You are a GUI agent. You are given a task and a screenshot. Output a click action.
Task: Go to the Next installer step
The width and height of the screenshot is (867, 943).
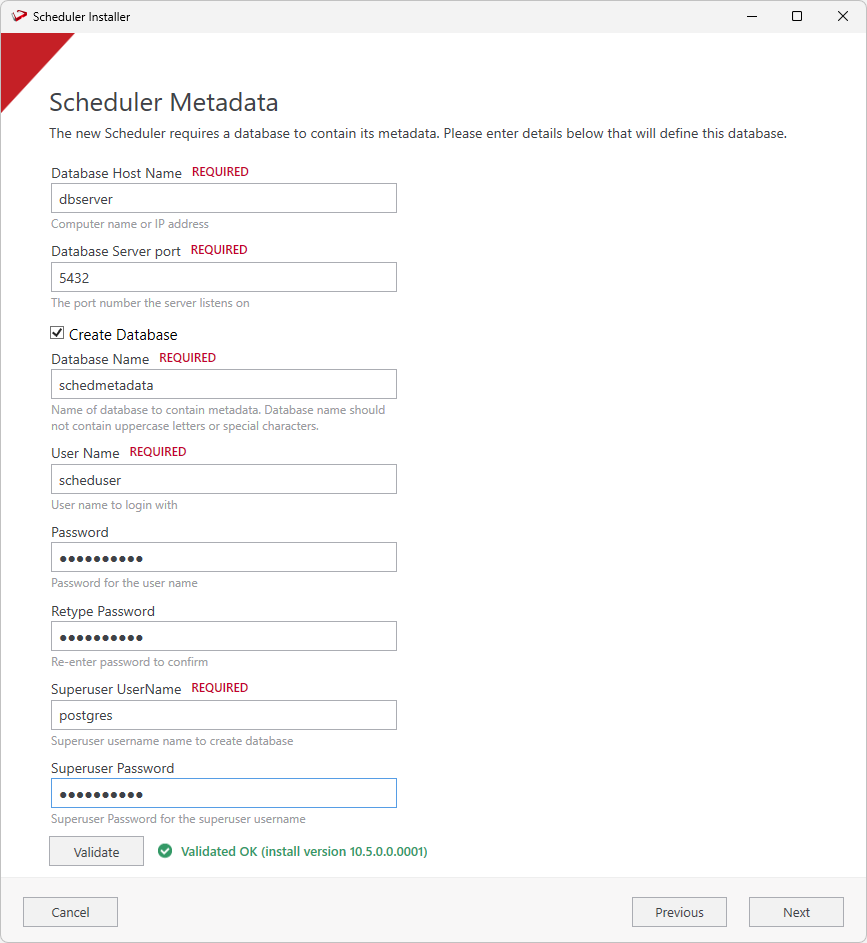click(x=796, y=912)
